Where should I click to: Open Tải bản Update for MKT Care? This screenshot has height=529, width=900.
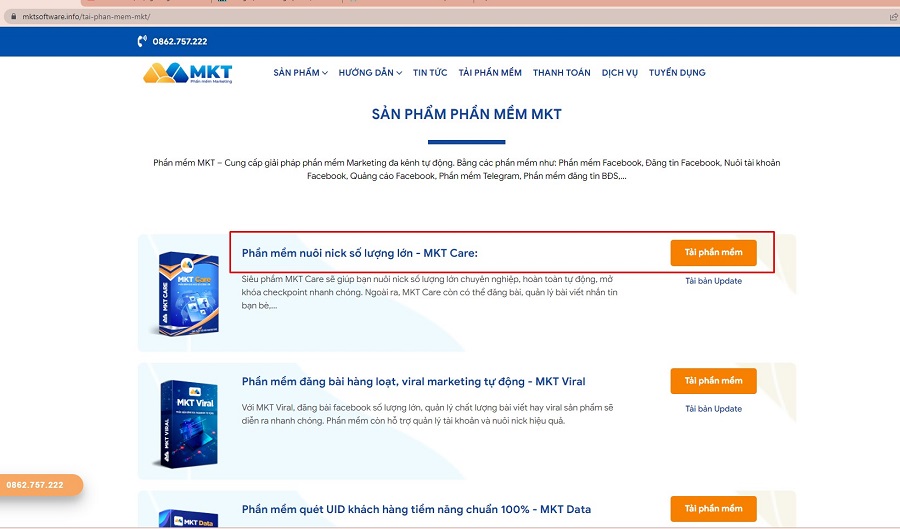click(713, 281)
